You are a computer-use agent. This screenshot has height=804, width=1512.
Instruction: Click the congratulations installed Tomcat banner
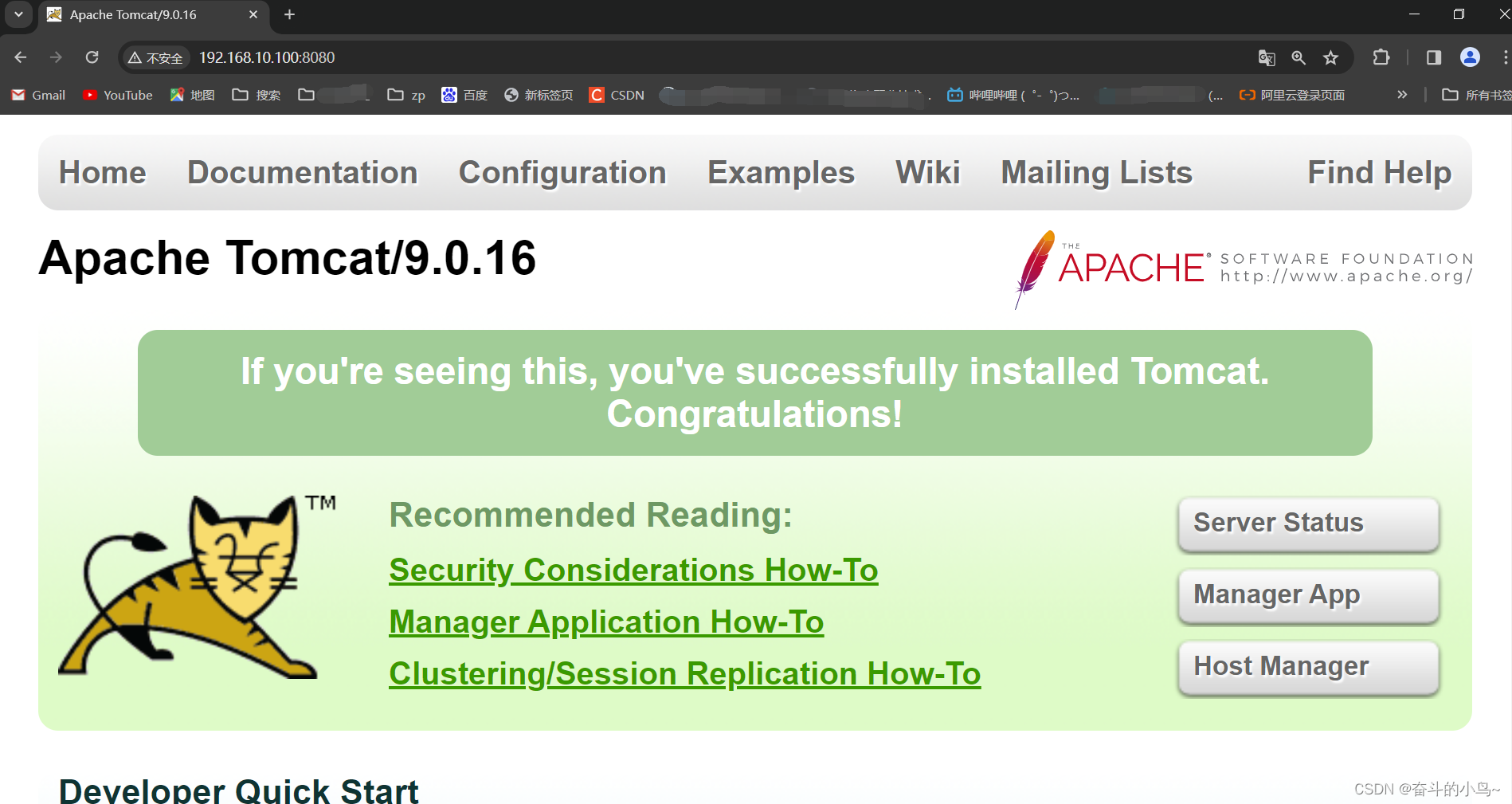click(754, 393)
